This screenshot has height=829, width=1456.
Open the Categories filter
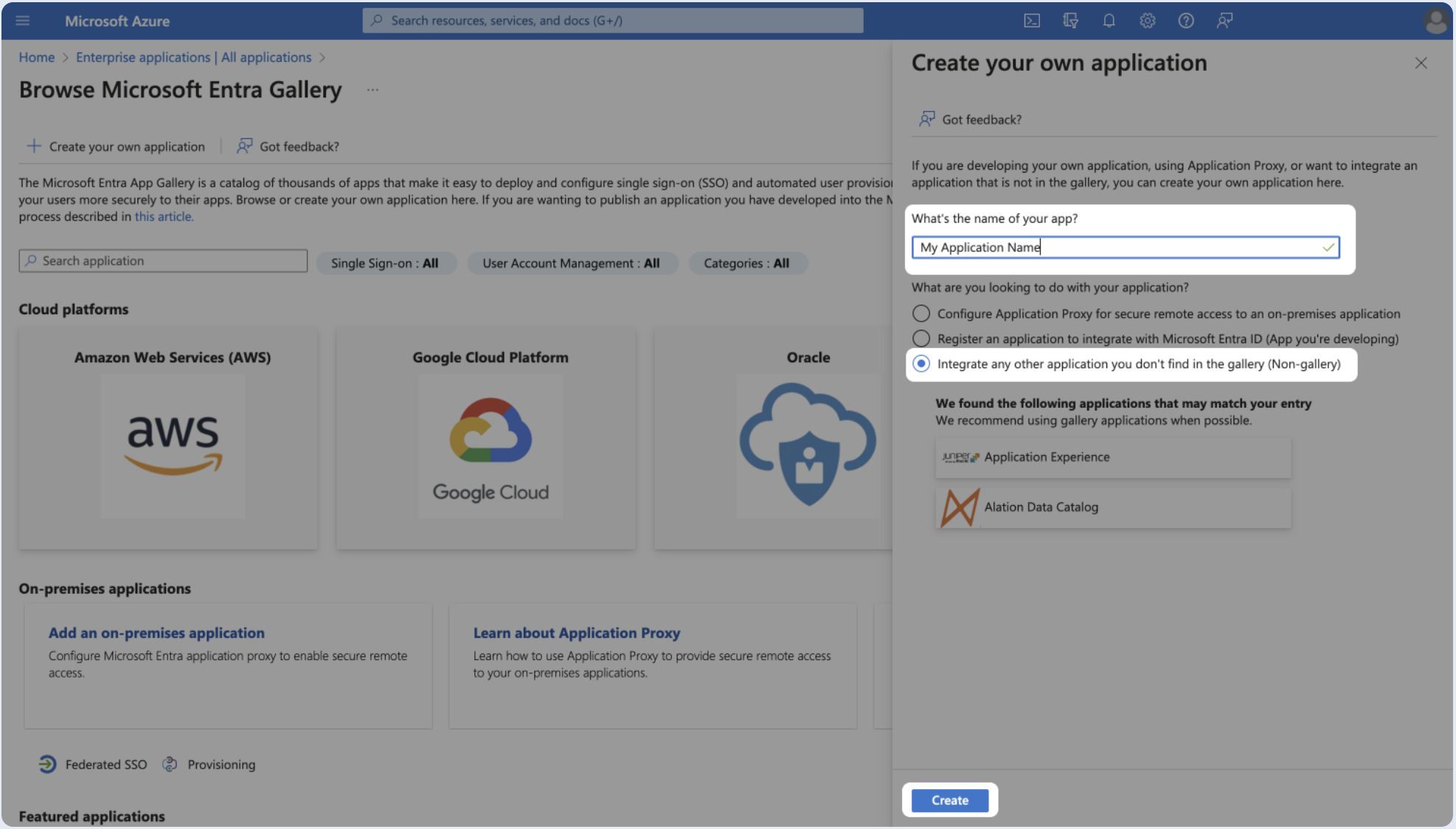pos(746,263)
